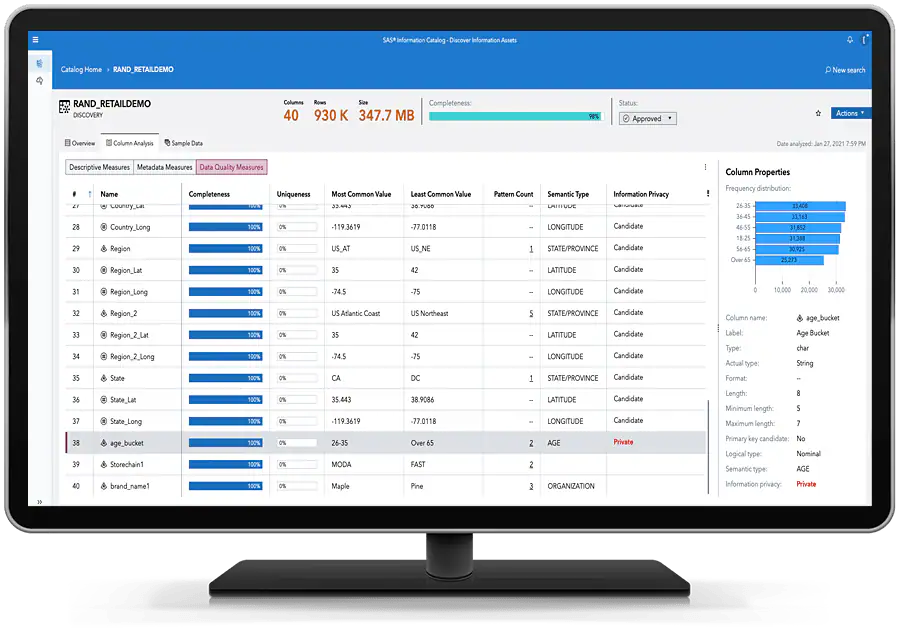The image size is (900, 629).
Task: Click the Region_2_Long column type icon
Action: [104, 356]
